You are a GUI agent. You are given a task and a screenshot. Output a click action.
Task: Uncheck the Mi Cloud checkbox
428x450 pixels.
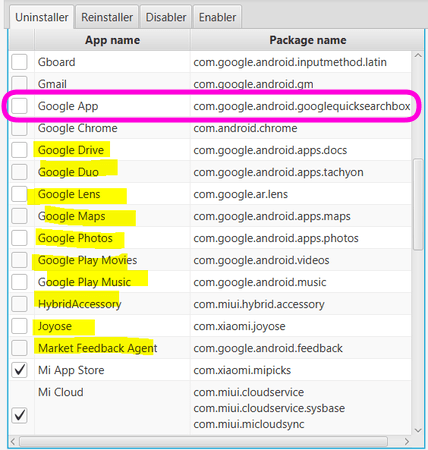point(19,416)
